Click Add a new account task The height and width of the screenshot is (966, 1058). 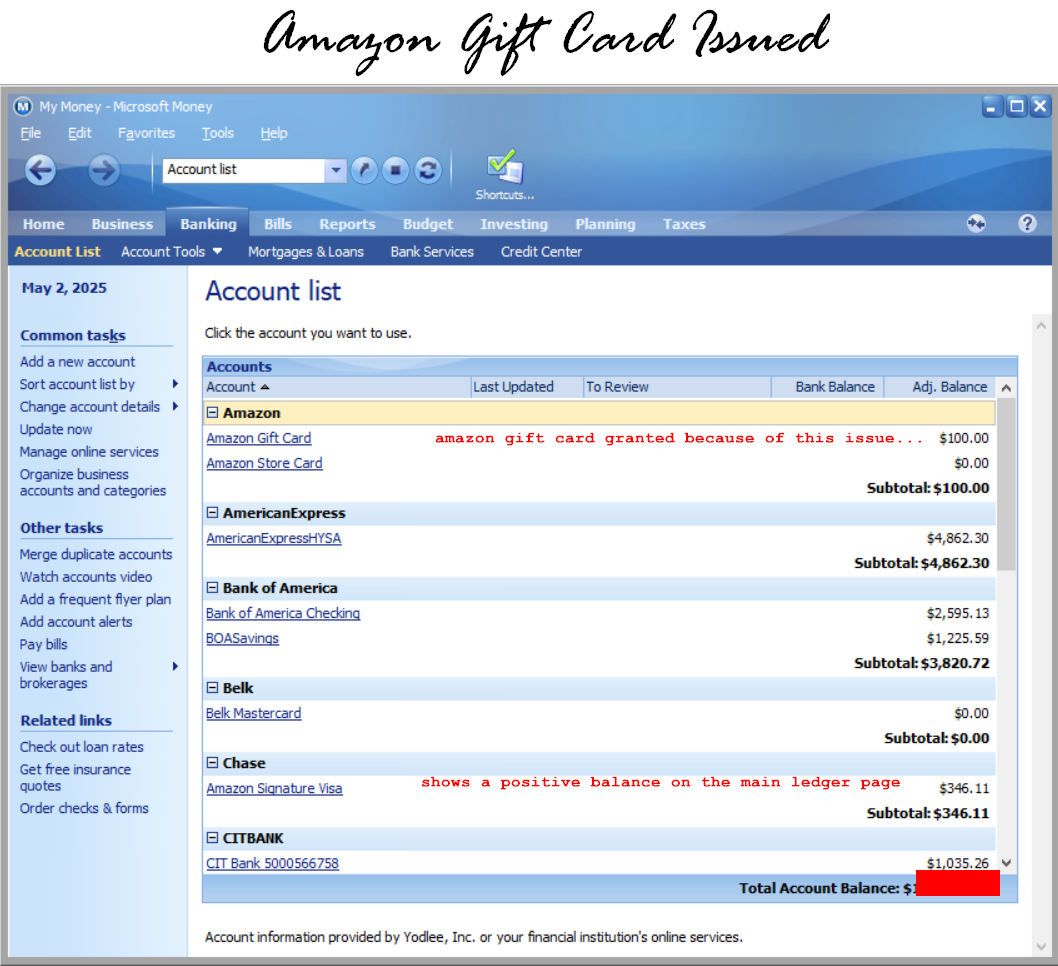(x=78, y=362)
